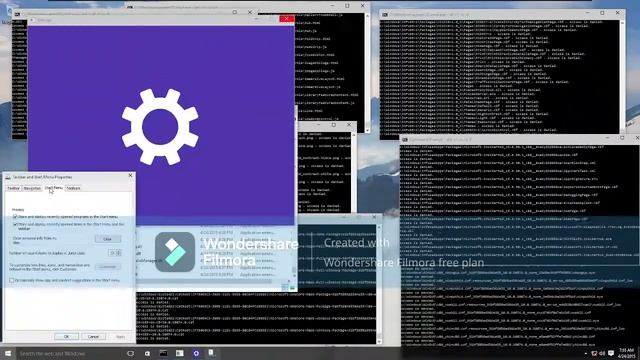Viewport: 640px width, 360px height.
Task: Click the Task View taskbar icon
Action: pyautogui.click(x=130, y=353)
